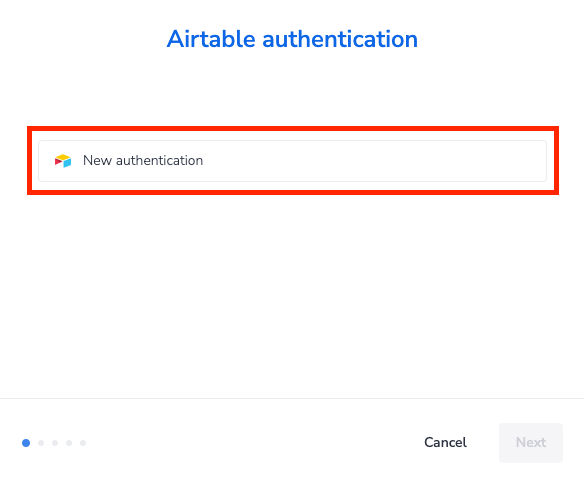The width and height of the screenshot is (584, 483).
Task: Select the first blue step dot
Action: [x=26, y=443]
